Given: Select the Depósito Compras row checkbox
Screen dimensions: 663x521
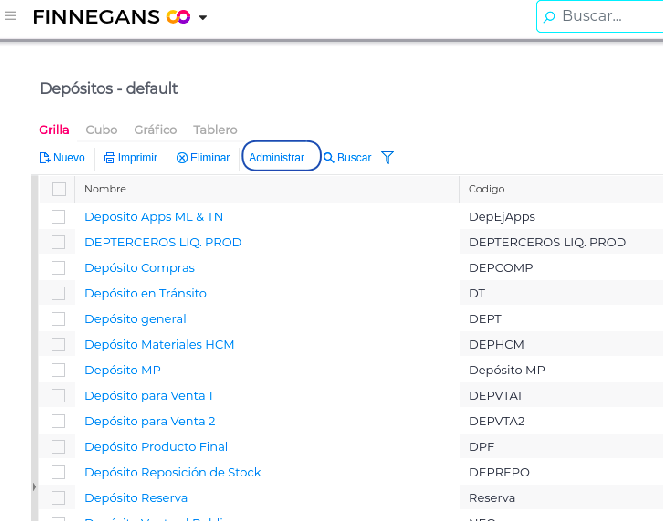Looking at the screenshot, I should click(x=58, y=268).
